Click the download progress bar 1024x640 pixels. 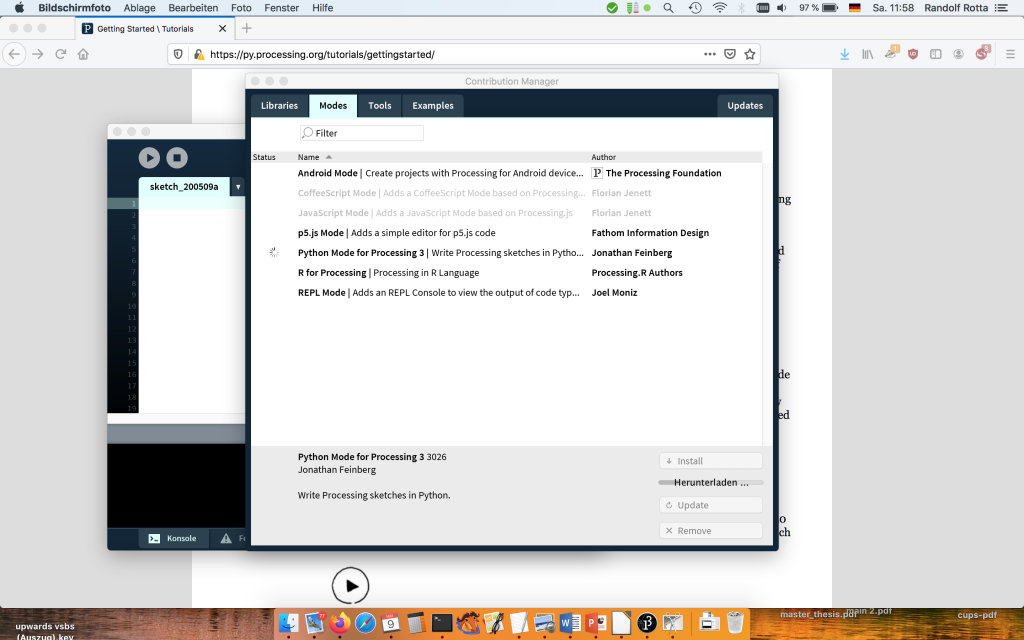point(710,482)
